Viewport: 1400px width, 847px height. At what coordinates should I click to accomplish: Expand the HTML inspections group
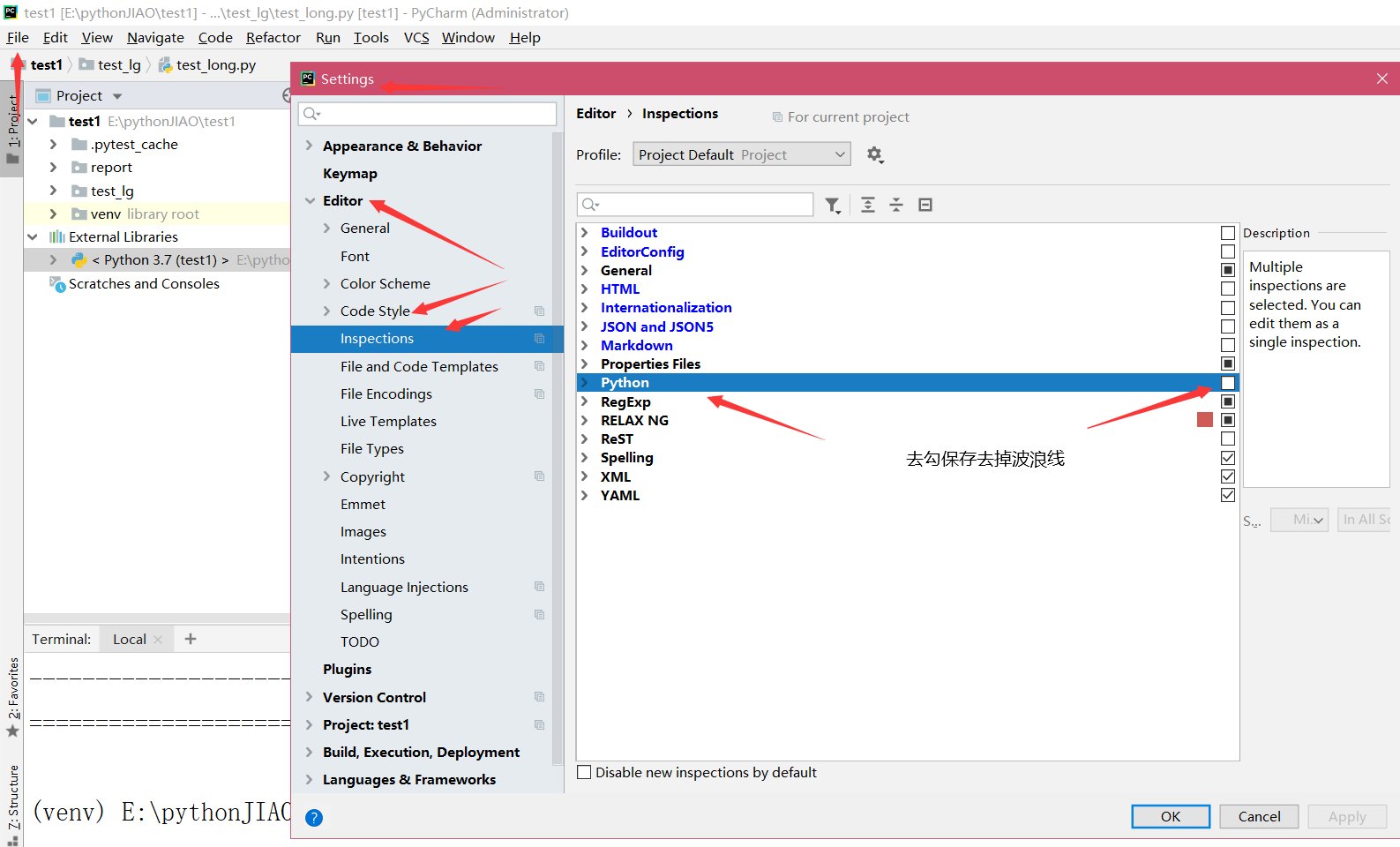[x=585, y=289]
